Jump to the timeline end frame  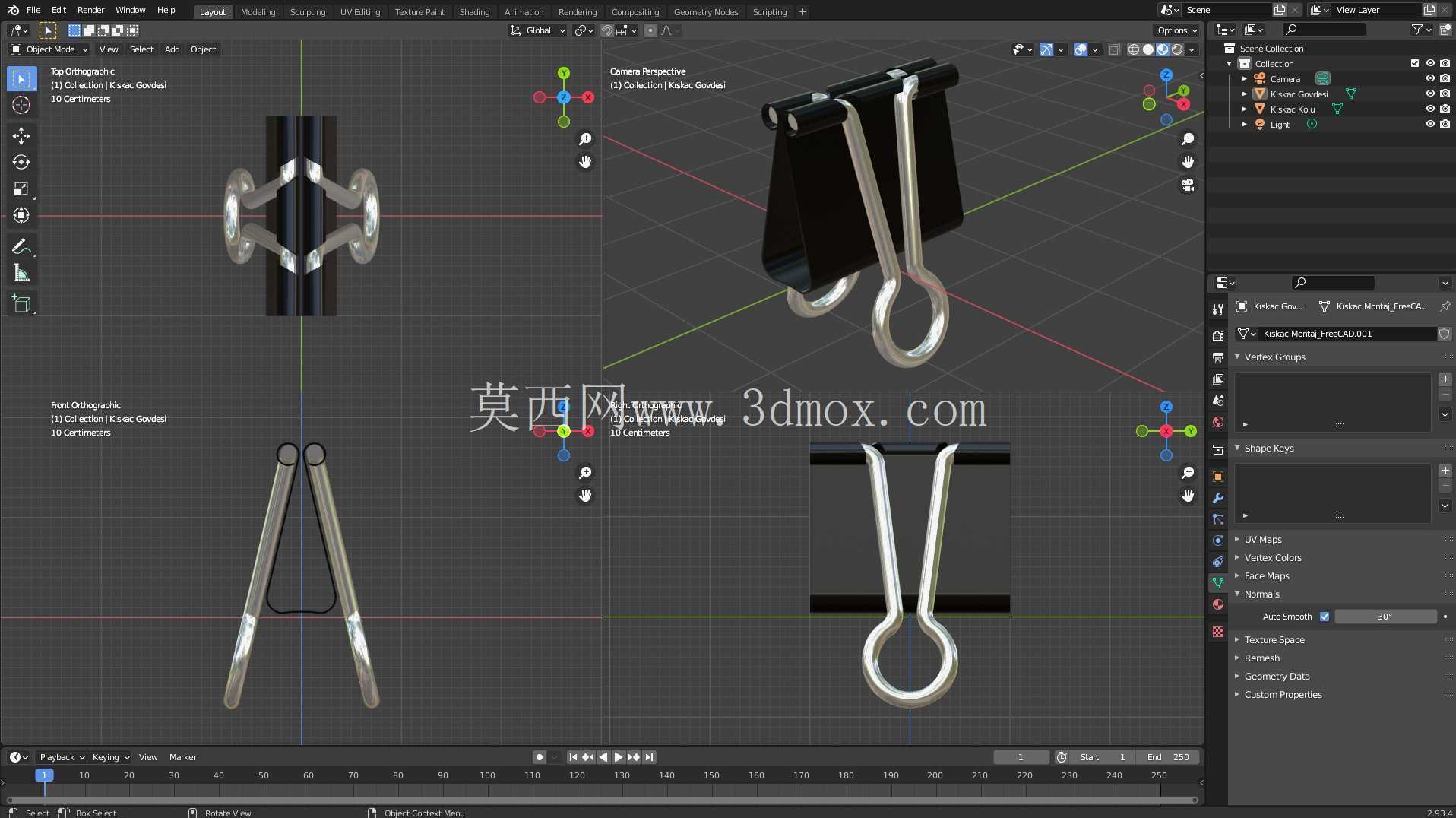649,757
